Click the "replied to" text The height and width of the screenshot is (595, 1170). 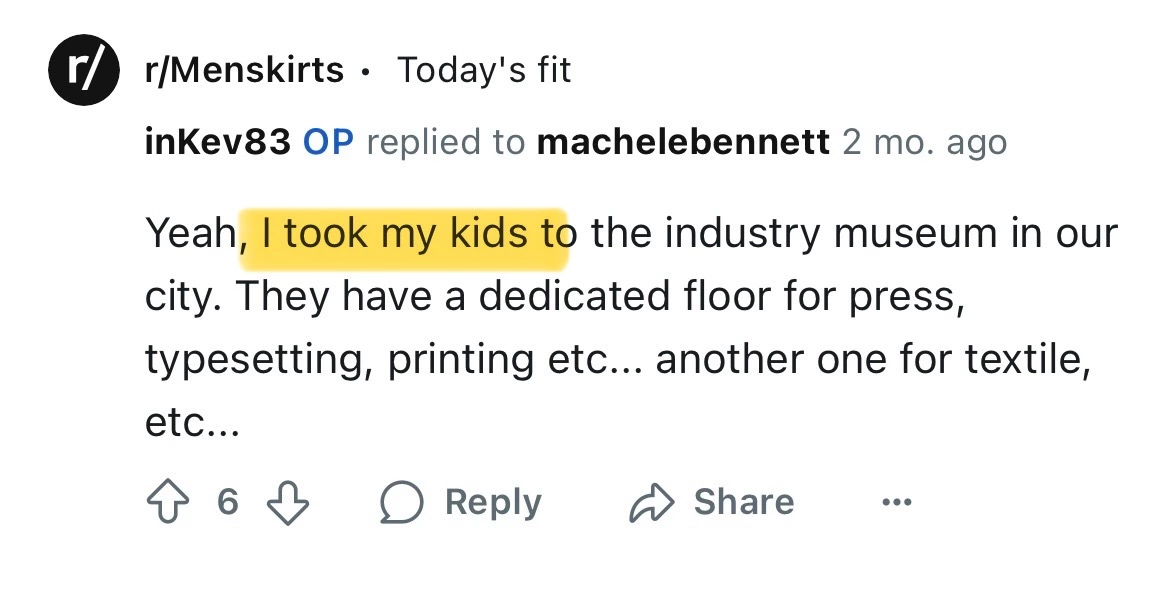445,142
